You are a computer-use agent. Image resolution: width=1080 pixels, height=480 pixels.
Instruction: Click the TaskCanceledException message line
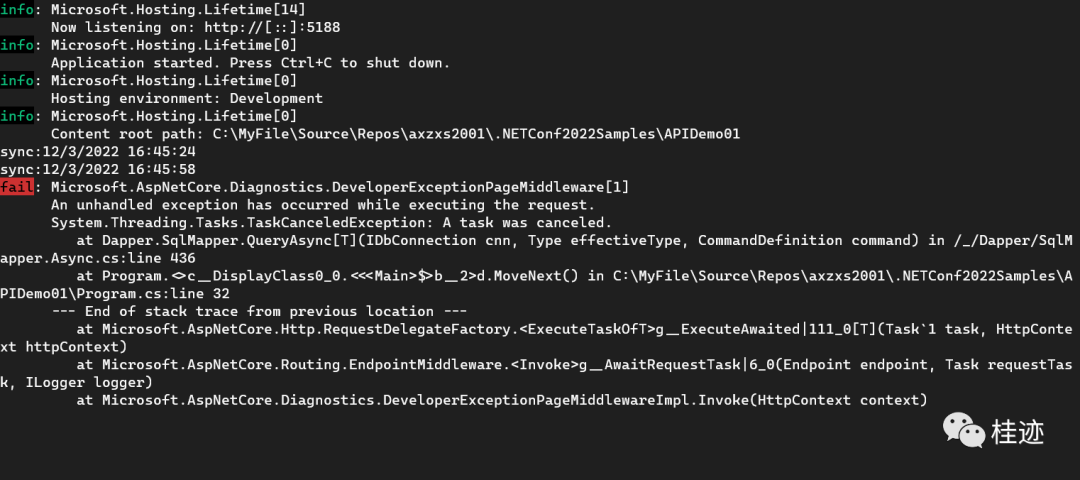(331, 223)
